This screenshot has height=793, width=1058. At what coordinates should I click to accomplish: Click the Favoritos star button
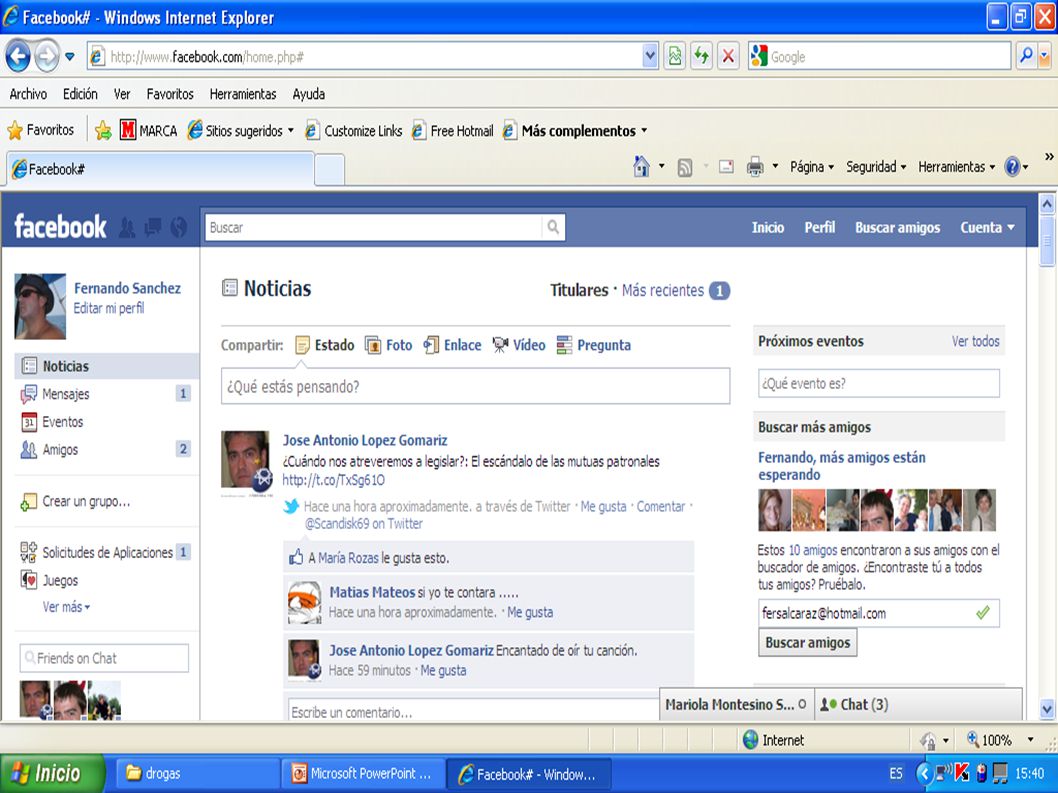coord(41,130)
